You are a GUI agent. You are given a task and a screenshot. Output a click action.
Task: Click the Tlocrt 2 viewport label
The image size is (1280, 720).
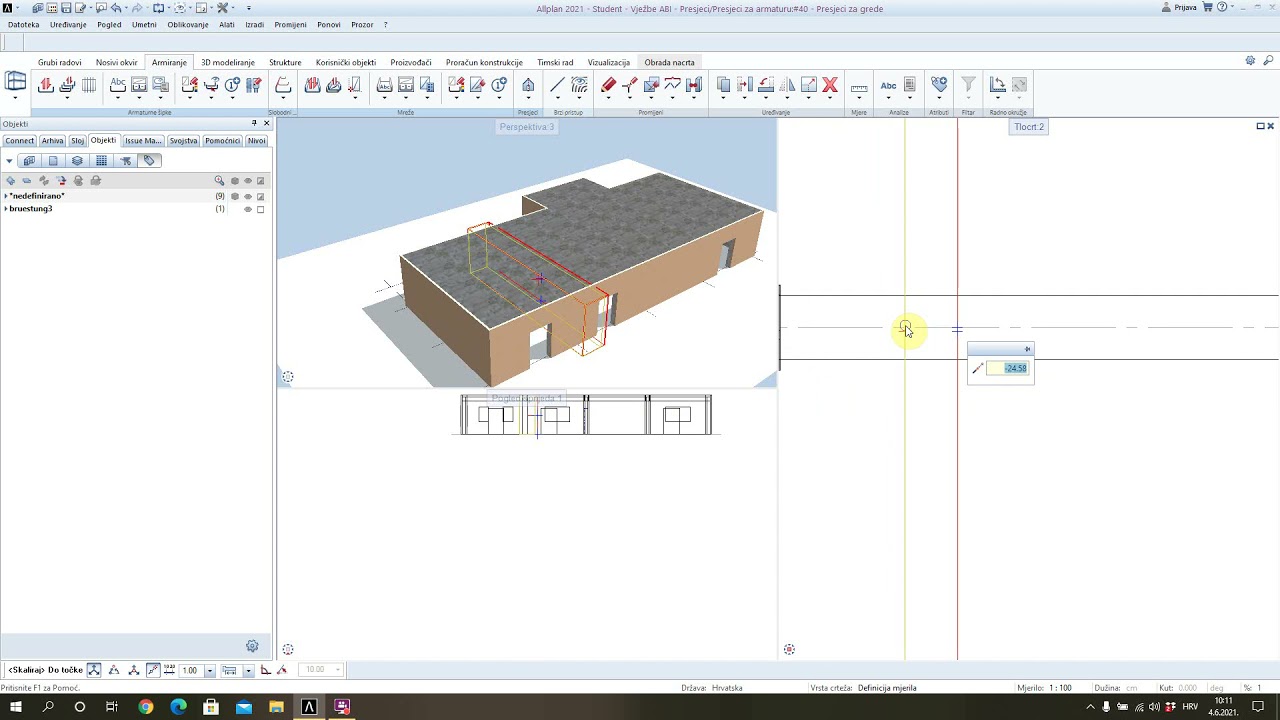point(1029,127)
